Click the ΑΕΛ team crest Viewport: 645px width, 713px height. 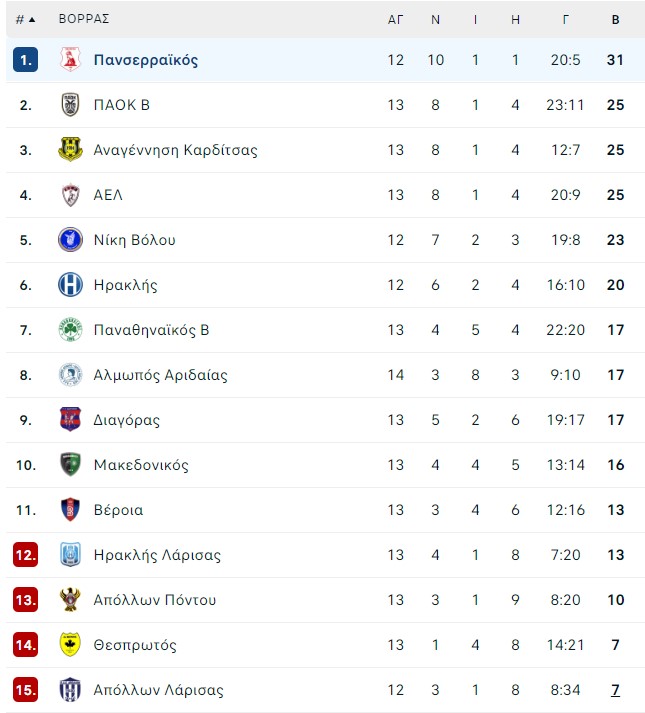pos(71,195)
